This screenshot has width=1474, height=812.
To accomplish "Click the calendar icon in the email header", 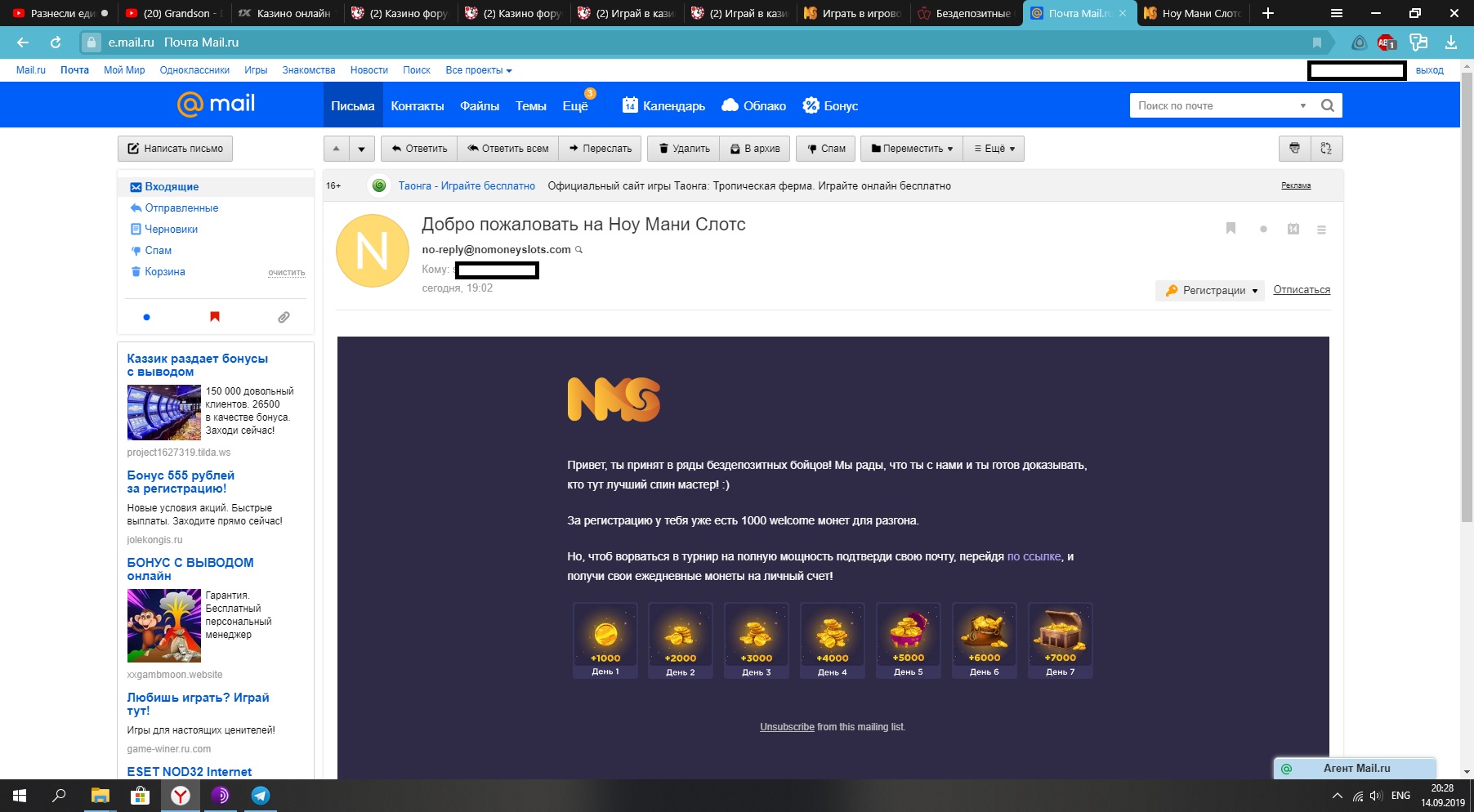I will coord(1293,230).
